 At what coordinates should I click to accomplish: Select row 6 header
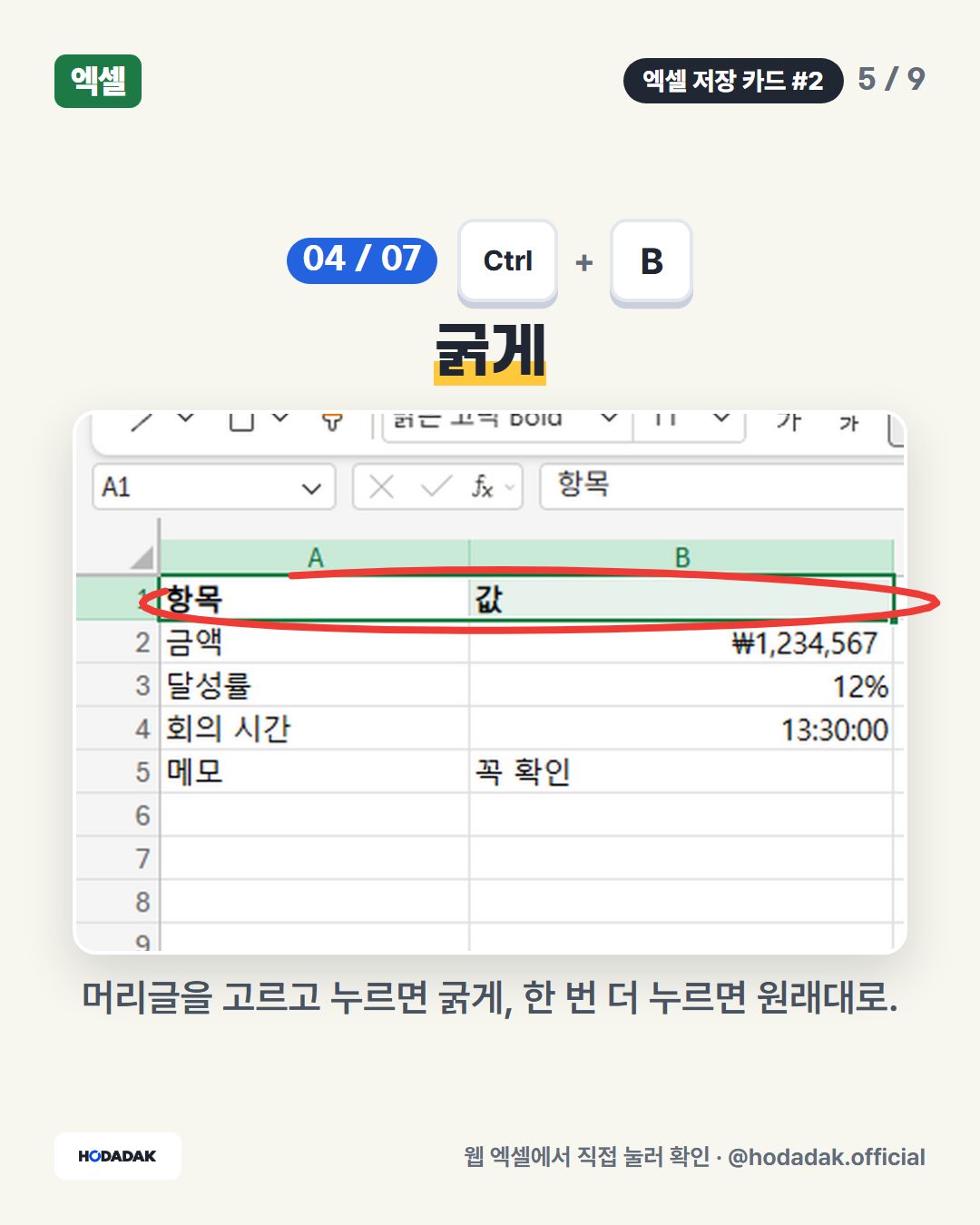[x=118, y=815]
